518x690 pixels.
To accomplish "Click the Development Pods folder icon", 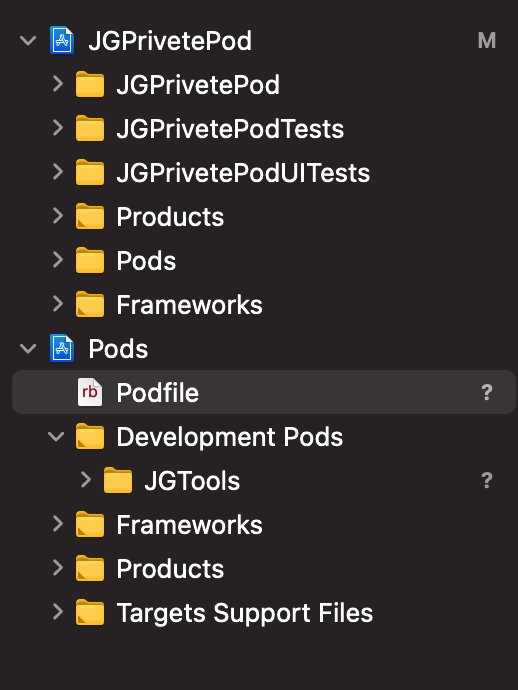I will [x=90, y=436].
